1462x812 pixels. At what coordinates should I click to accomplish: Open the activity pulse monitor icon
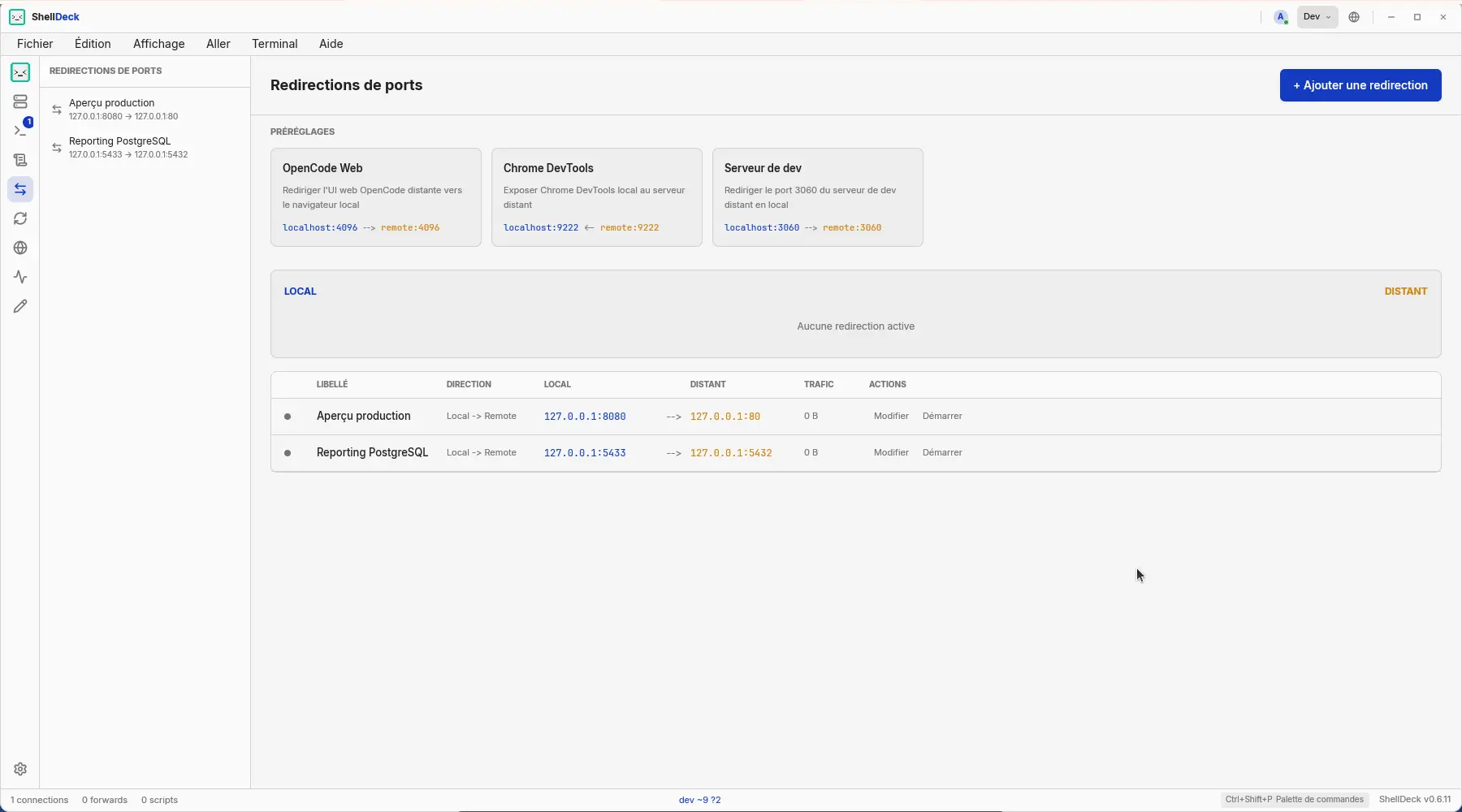(x=20, y=277)
